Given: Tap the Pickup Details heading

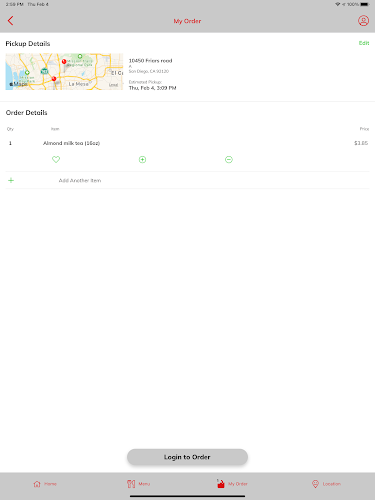Looking at the screenshot, I should [x=28, y=44].
